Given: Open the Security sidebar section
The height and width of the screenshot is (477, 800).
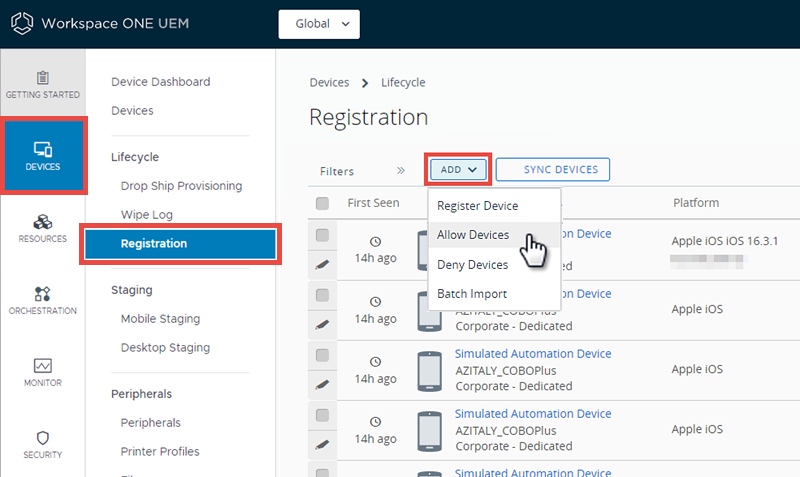Looking at the screenshot, I should [x=43, y=444].
